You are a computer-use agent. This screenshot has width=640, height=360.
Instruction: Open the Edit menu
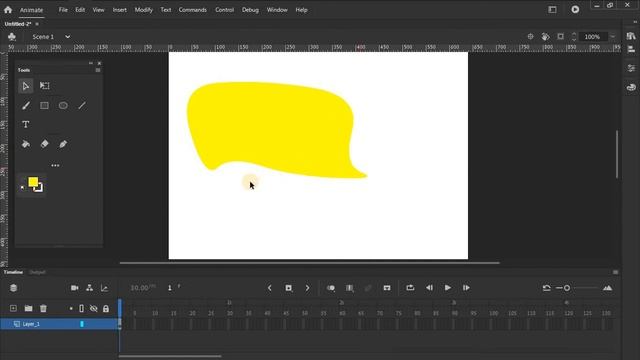(x=80, y=10)
